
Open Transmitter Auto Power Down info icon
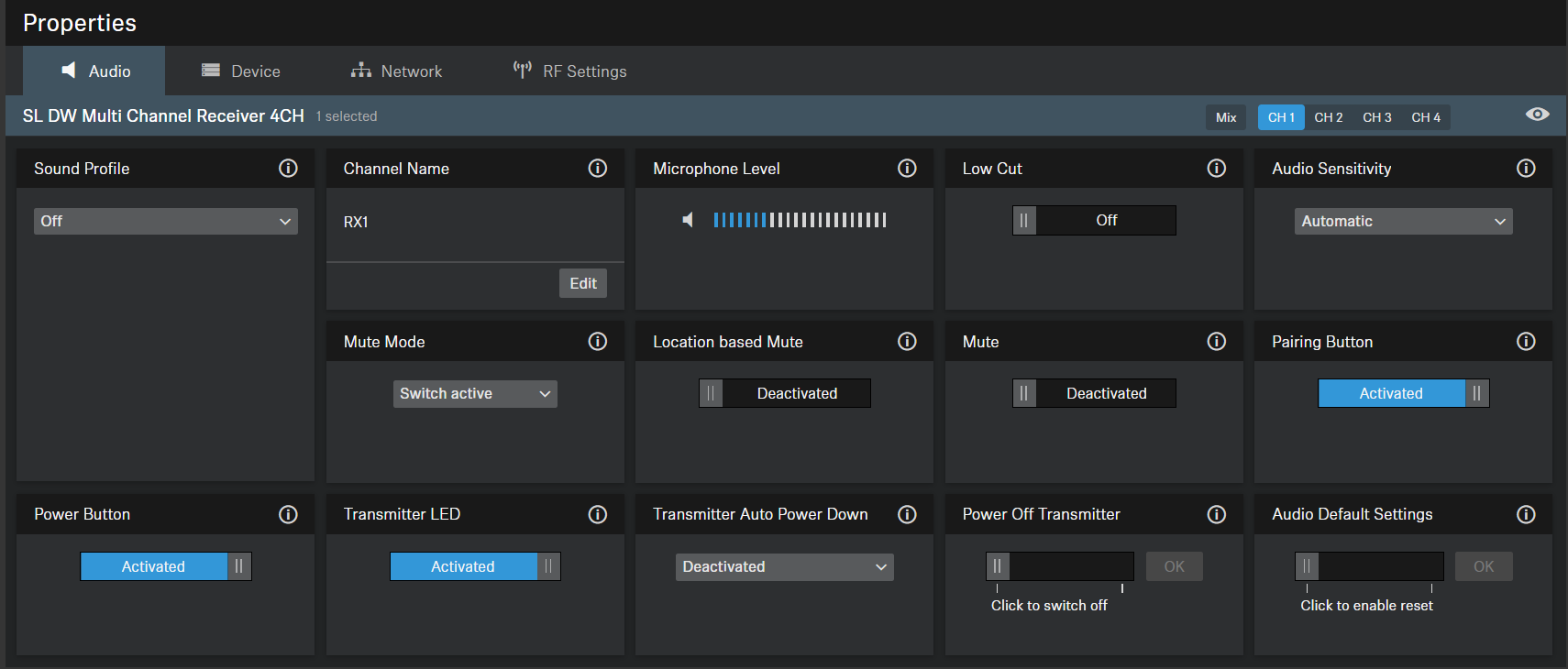pyautogui.click(x=907, y=515)
